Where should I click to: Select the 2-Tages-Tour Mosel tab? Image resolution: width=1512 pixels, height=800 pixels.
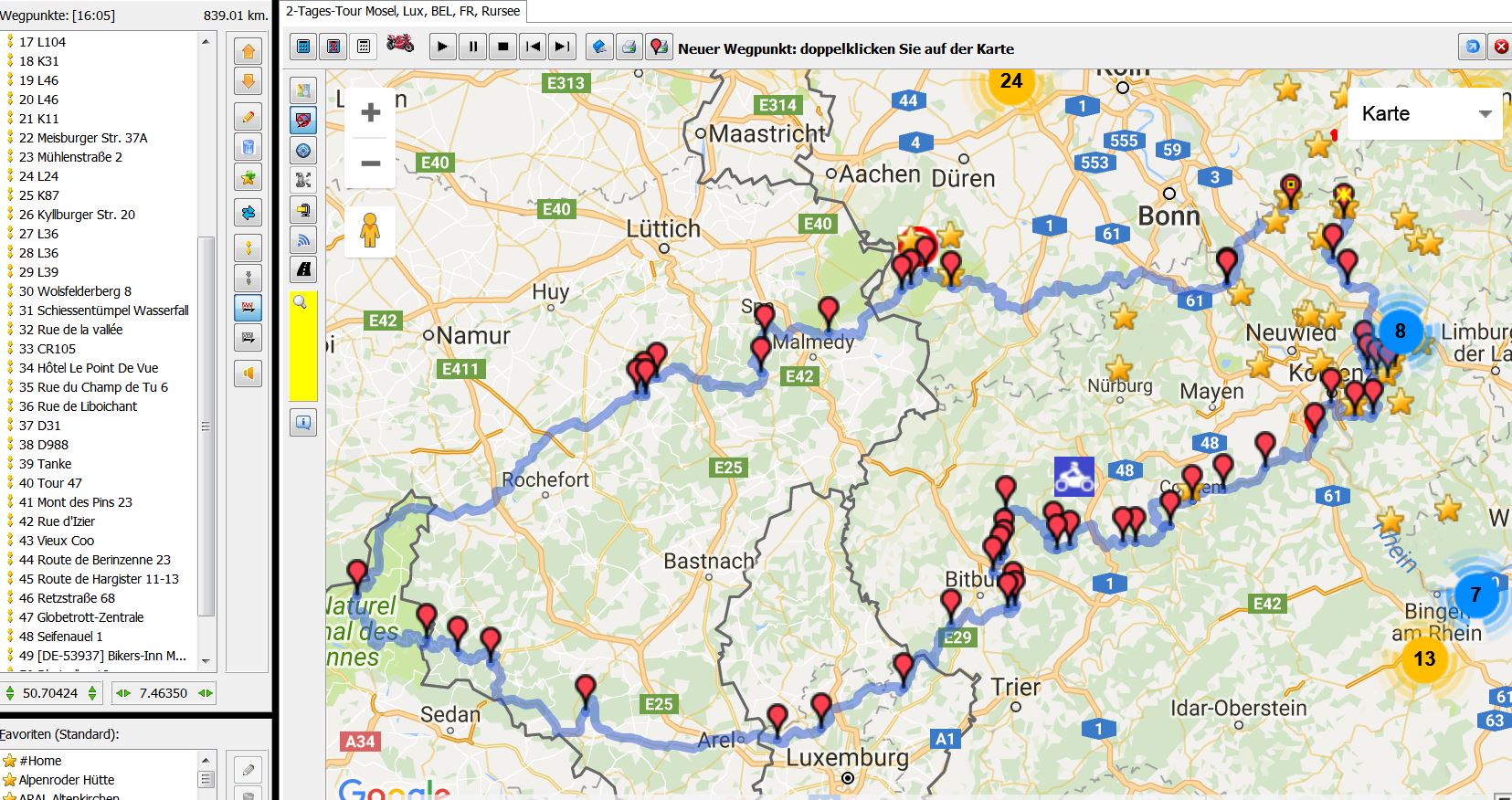403,12
